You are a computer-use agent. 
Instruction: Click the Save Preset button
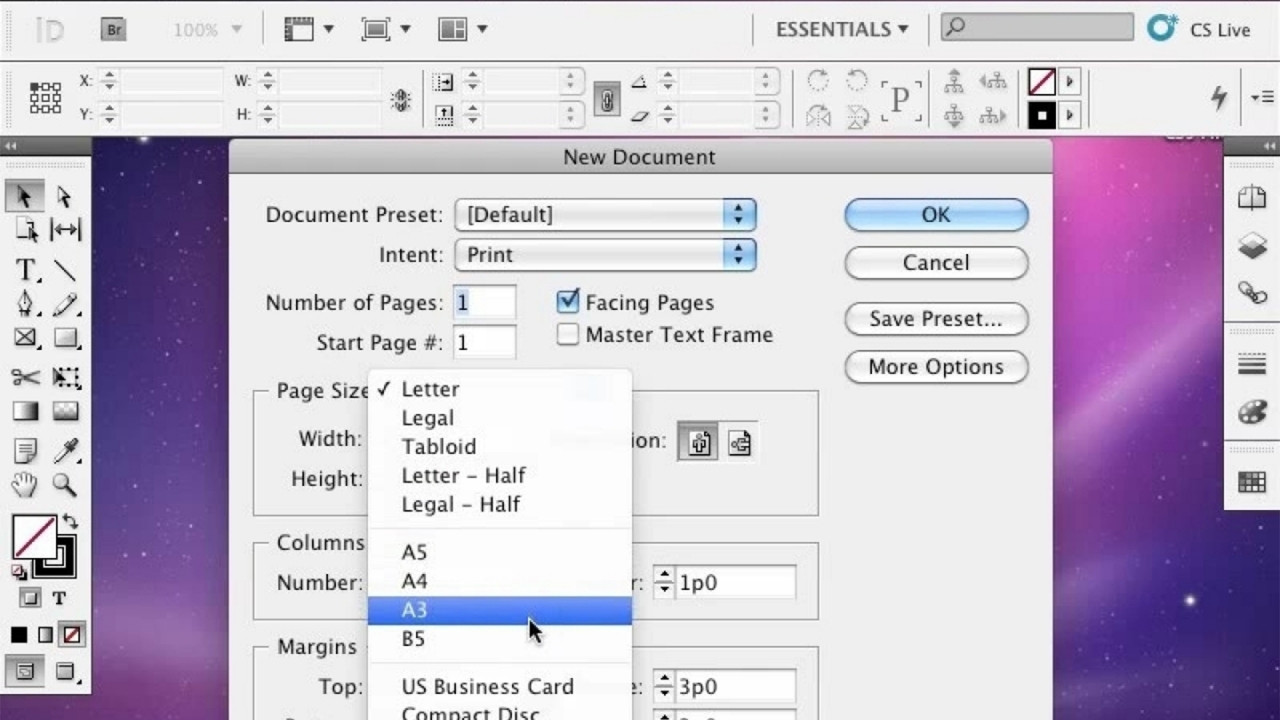pyautogui.click(x=935, y=319)
